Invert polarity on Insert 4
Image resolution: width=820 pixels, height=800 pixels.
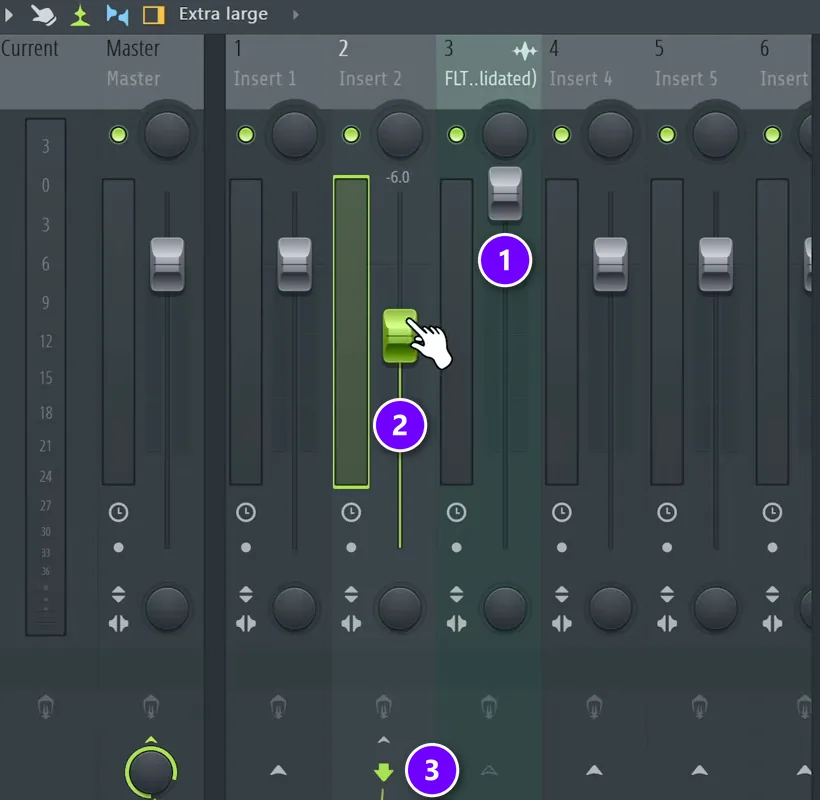(562, 595)
